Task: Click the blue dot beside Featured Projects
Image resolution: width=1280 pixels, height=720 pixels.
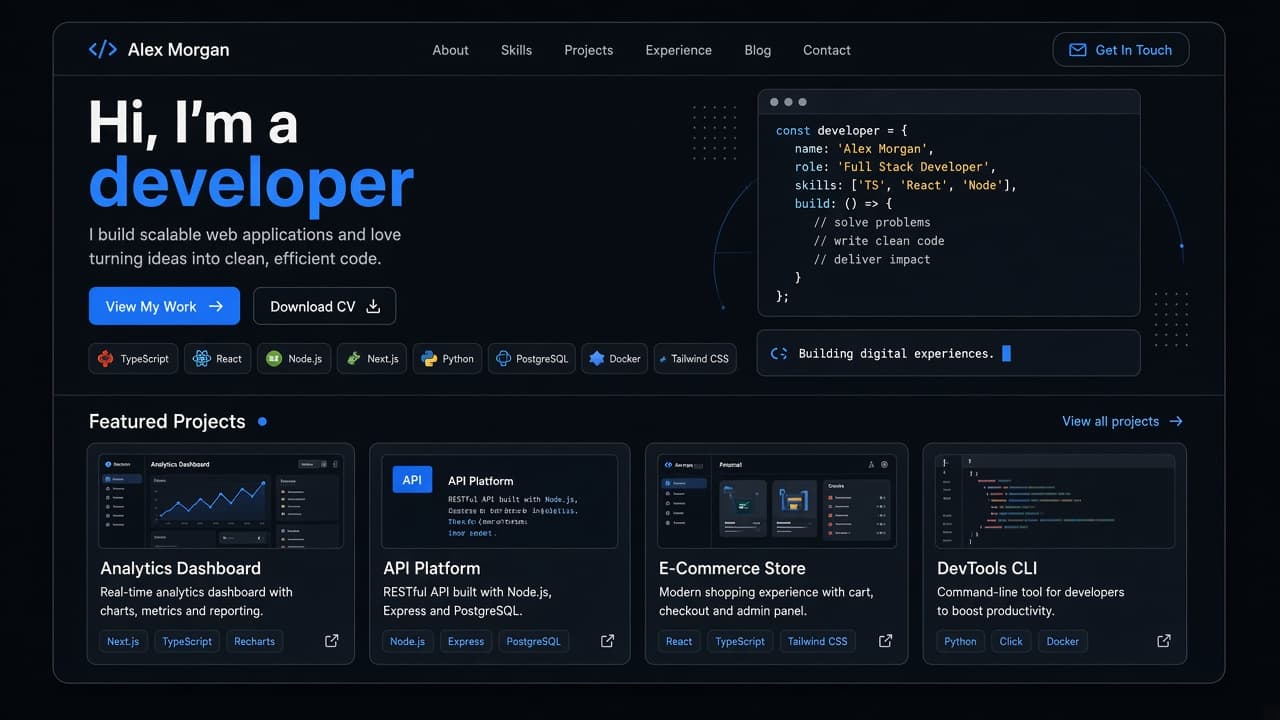Action: pyautogui.click(x=262, y=422)
